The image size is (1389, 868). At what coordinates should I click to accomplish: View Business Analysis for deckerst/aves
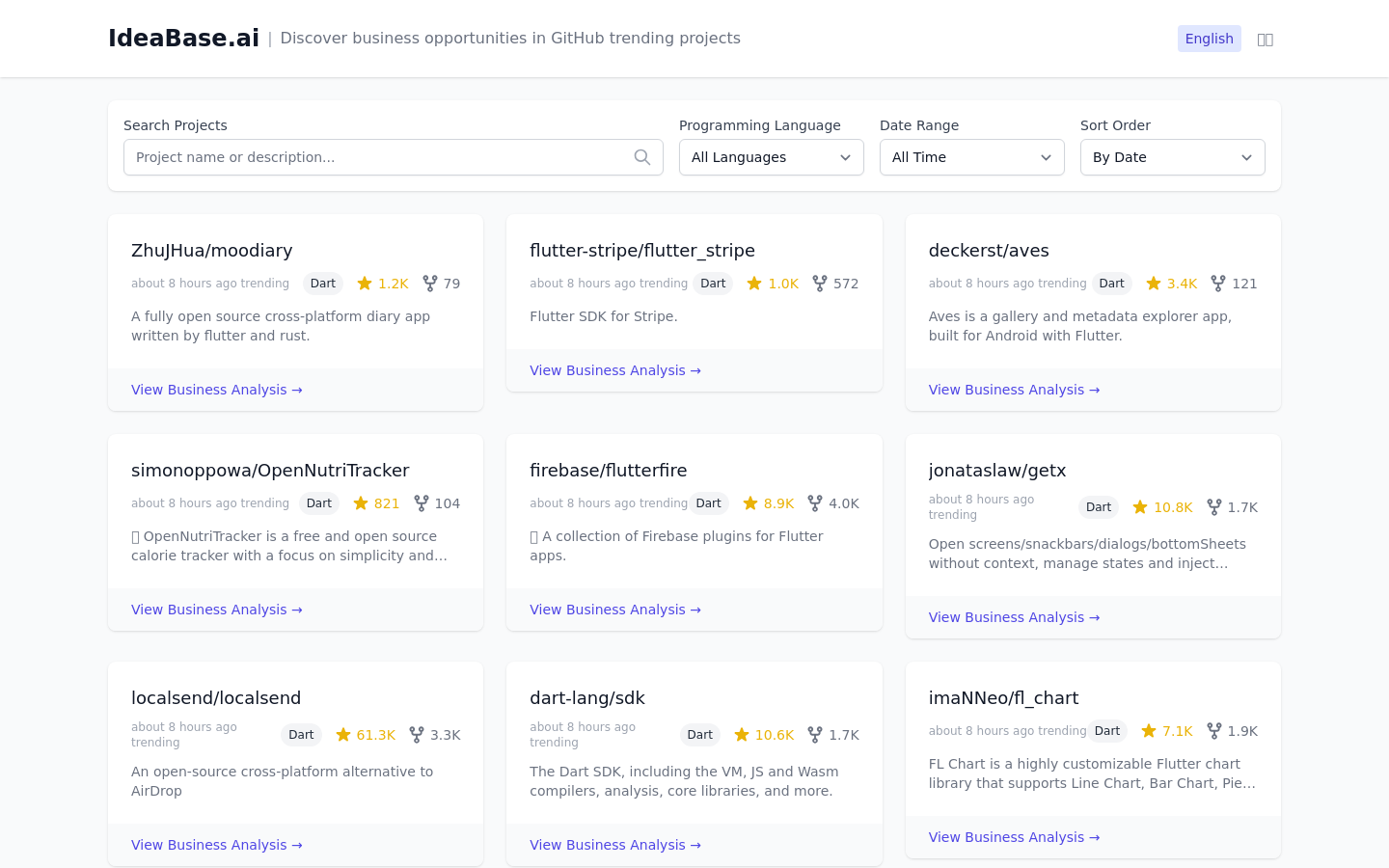click(x=1014, y=390)
